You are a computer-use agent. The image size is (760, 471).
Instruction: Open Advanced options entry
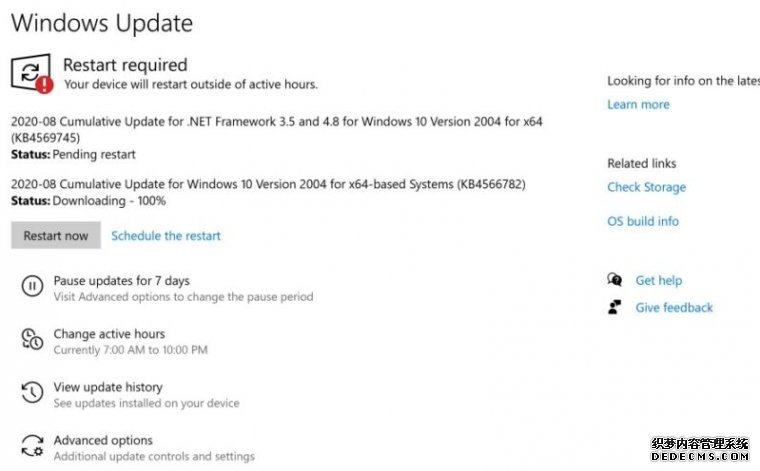(x=103, y=440)
